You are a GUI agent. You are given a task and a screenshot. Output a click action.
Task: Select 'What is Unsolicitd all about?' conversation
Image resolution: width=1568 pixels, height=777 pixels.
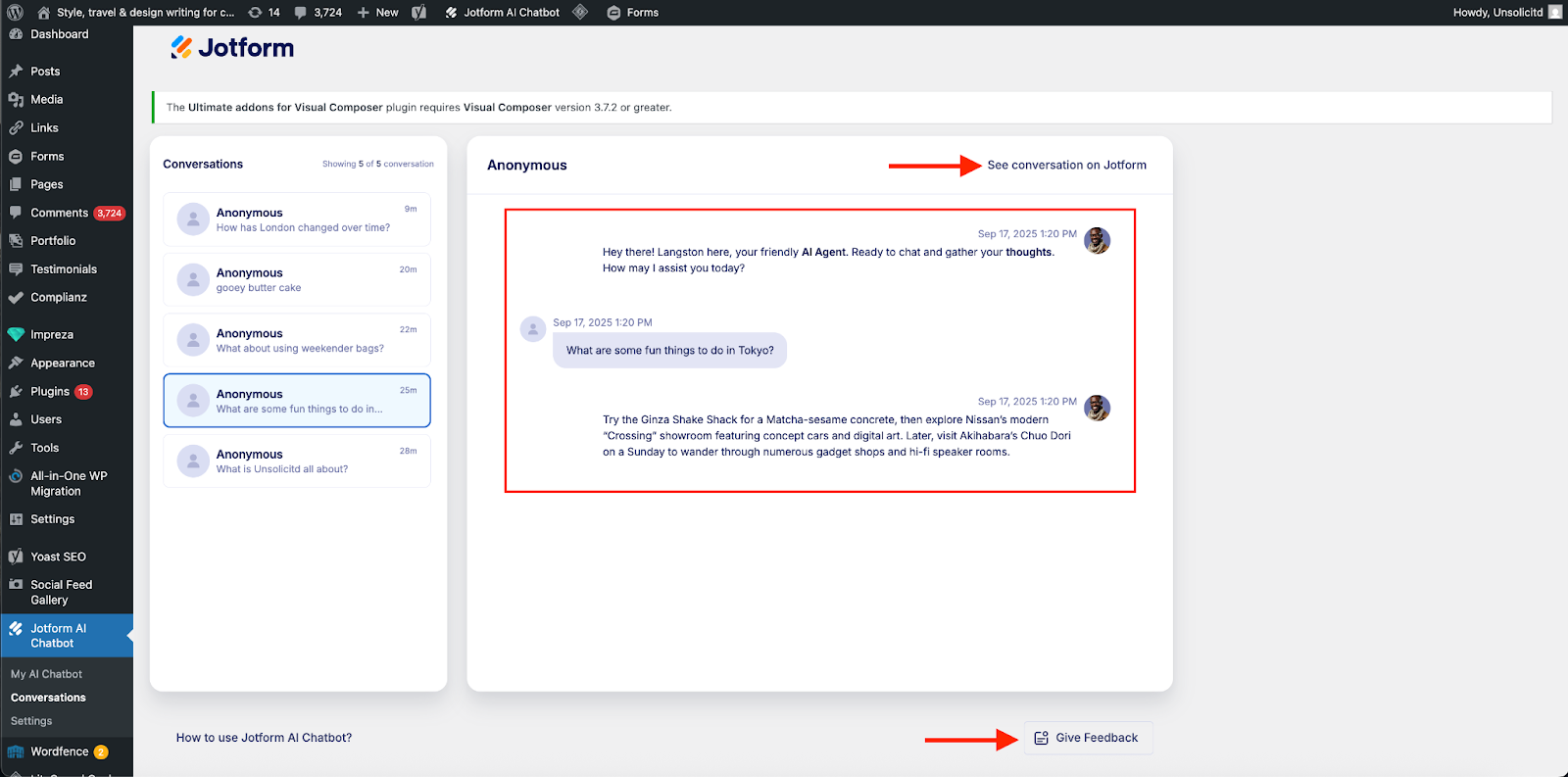(297, 461)
